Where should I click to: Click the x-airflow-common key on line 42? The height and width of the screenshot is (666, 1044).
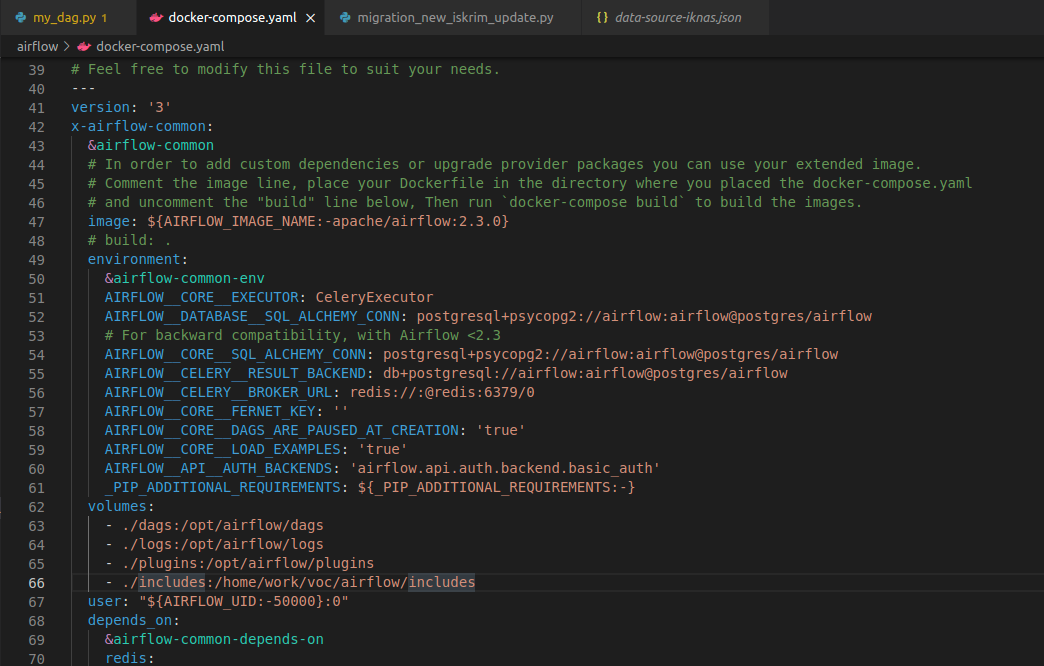click(140, 126)
